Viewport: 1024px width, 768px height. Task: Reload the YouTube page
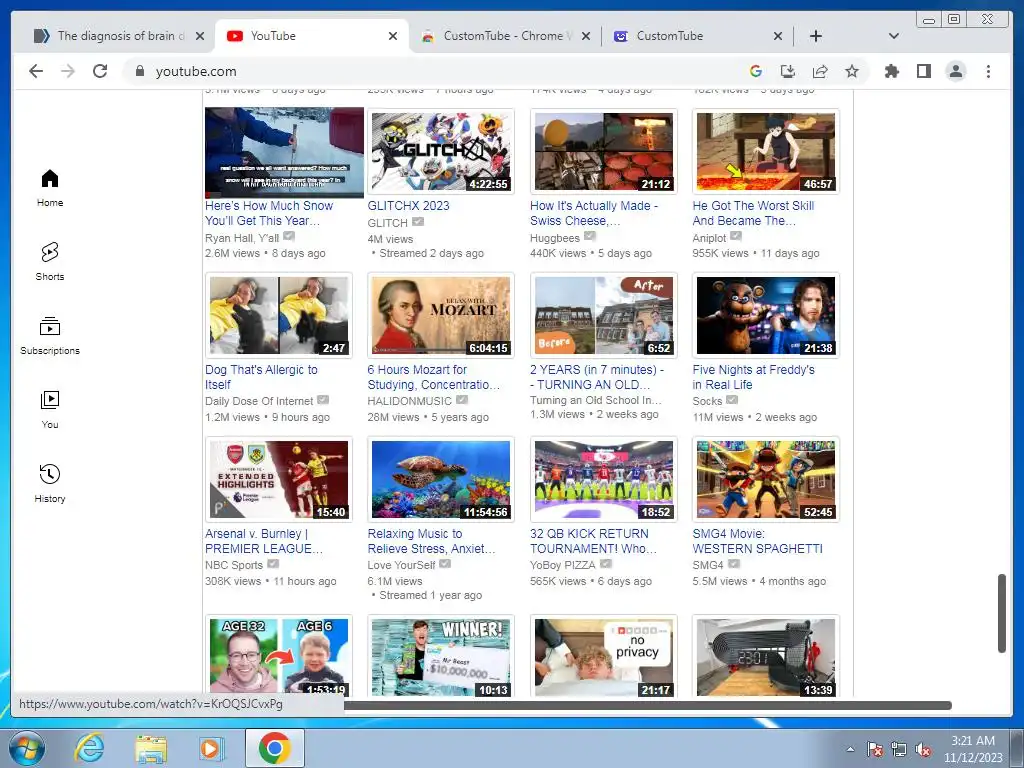100,71
